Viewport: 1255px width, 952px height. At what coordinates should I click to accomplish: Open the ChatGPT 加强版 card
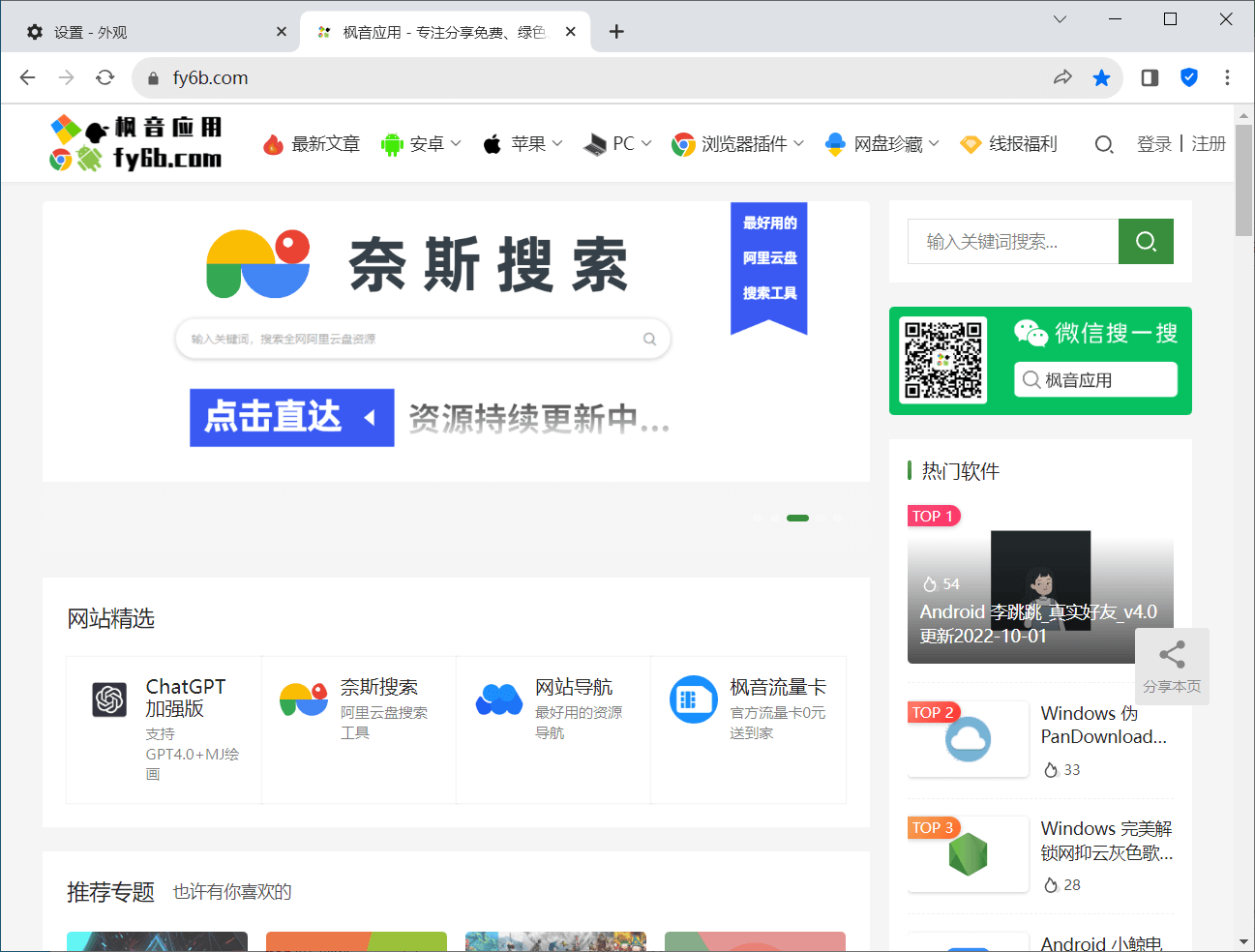[164, 729]
